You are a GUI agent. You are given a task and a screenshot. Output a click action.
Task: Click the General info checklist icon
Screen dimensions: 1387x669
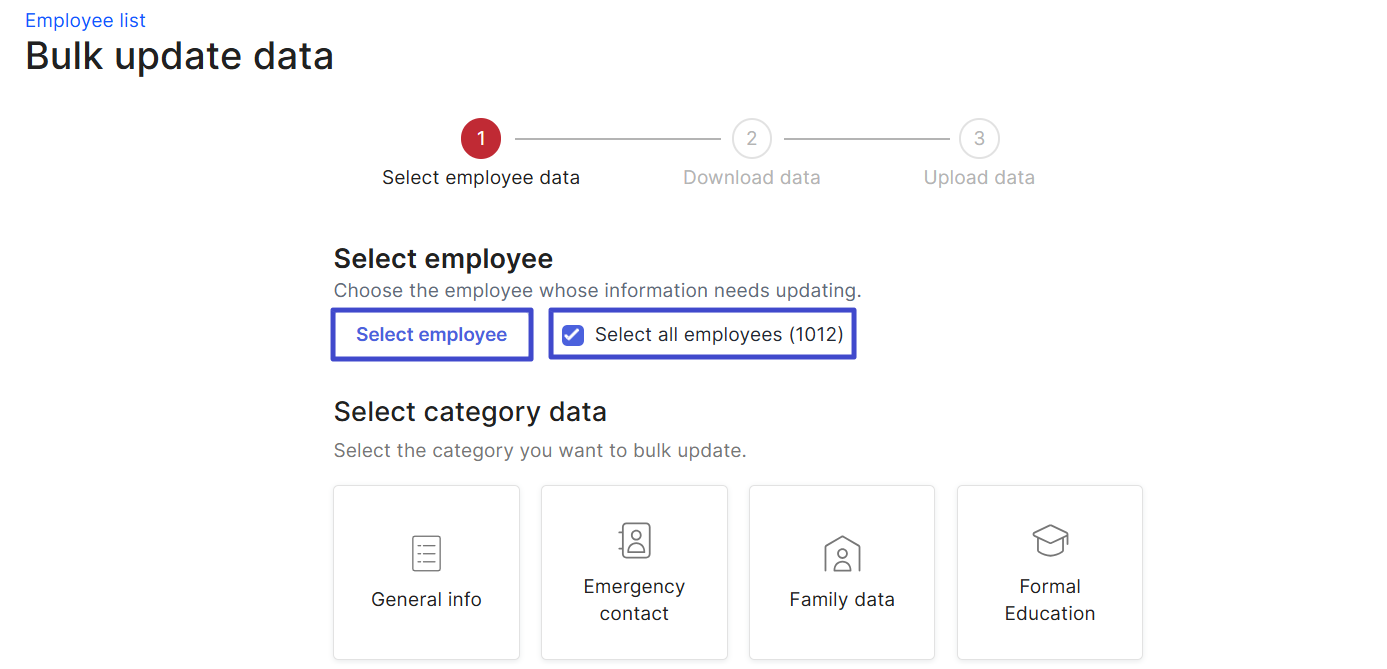coord(426,553)
